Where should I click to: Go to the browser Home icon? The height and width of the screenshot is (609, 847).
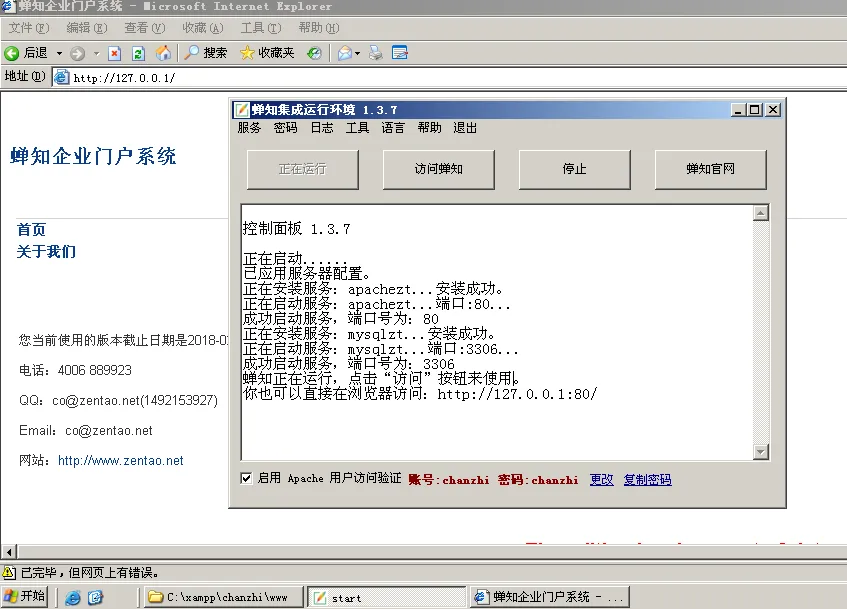(163, 53)
